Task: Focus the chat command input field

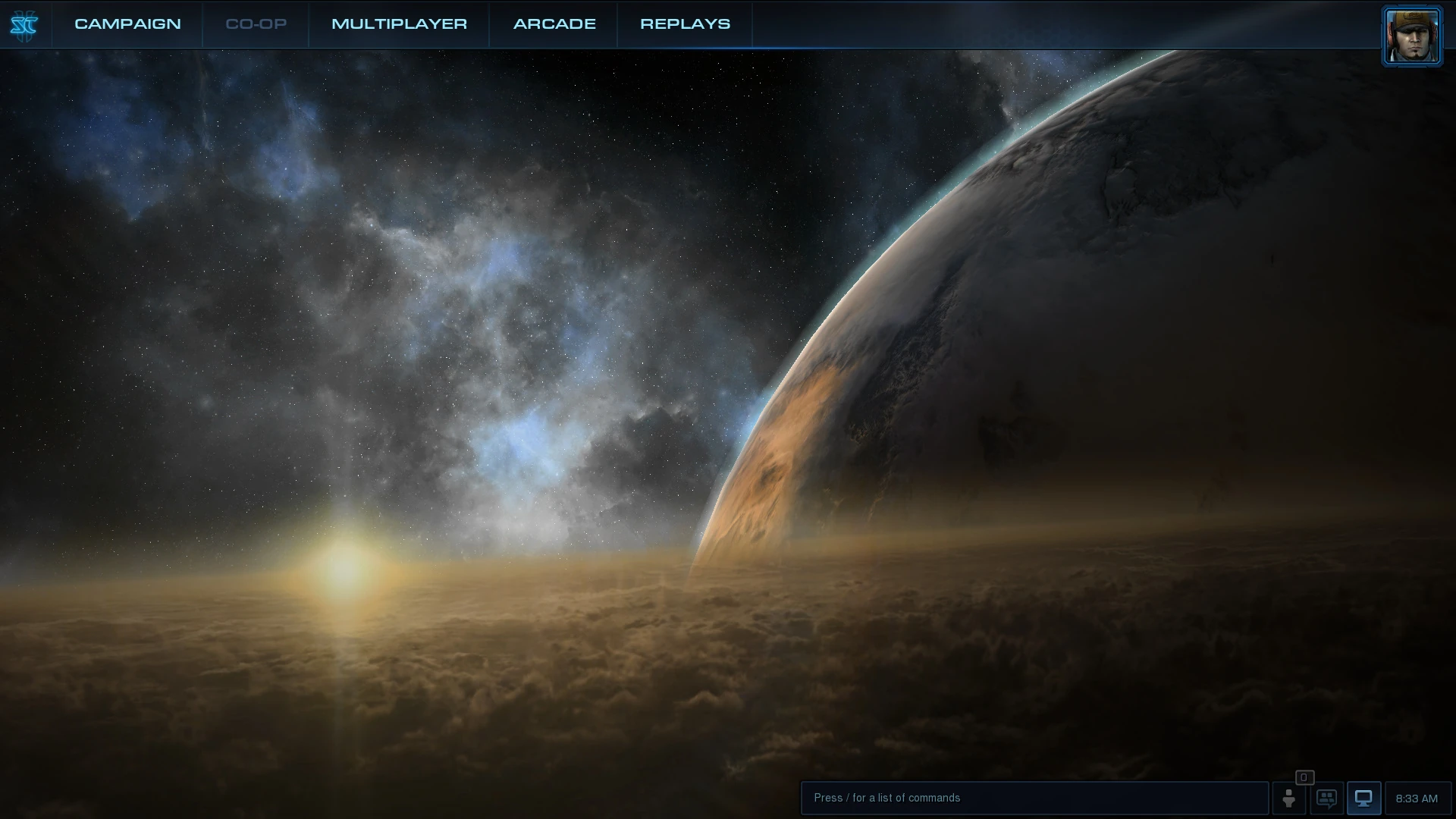Action: click(x=1034, y=798)
